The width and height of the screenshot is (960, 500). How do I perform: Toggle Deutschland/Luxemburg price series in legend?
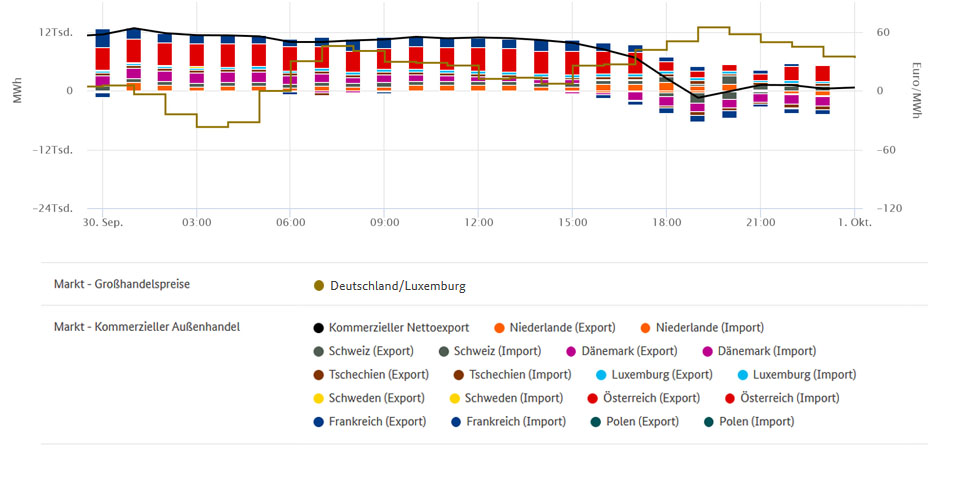point(389,286)
